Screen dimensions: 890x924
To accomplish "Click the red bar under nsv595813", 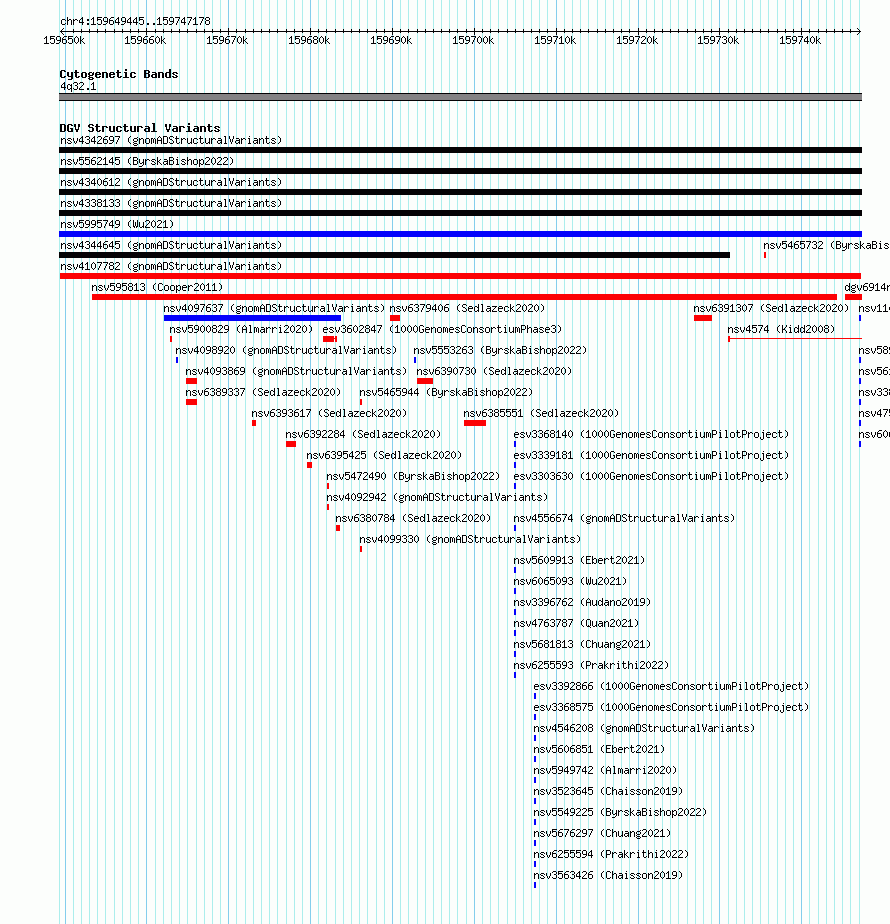I will tap(464, 297).
